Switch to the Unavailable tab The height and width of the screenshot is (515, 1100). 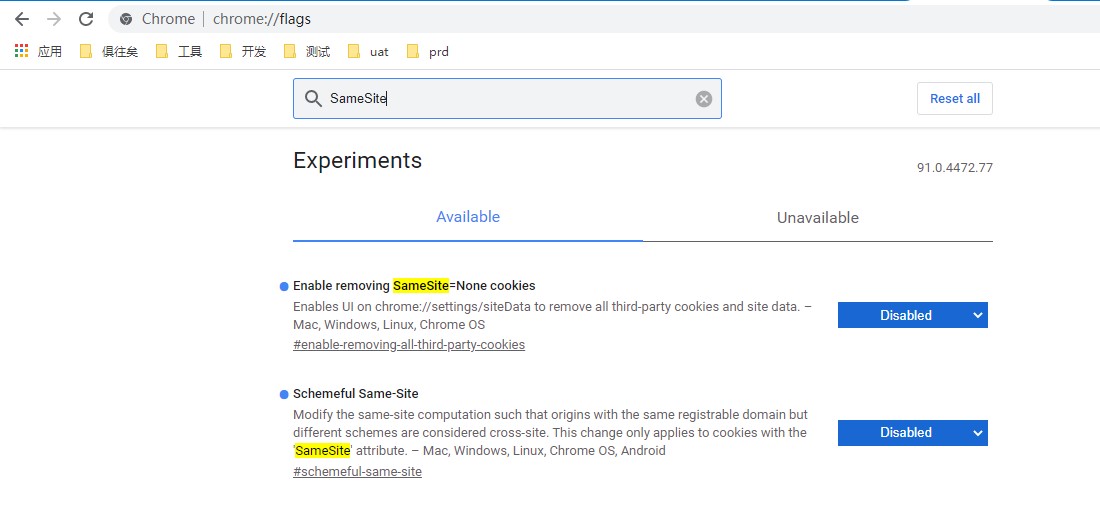(817, 218)
